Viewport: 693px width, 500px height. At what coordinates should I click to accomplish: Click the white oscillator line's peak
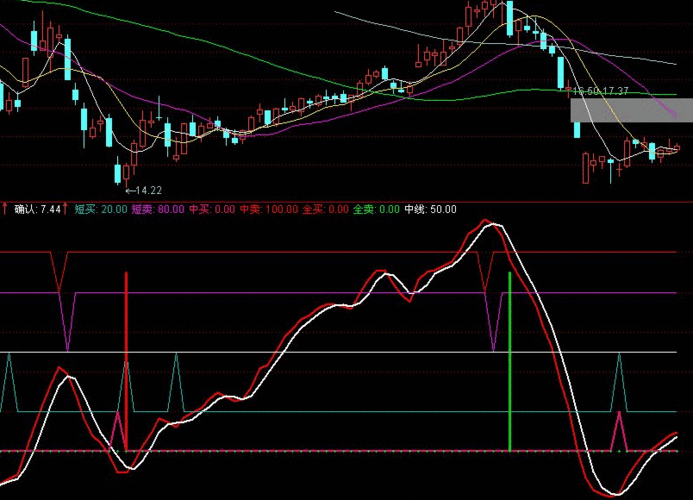[493, 226]
